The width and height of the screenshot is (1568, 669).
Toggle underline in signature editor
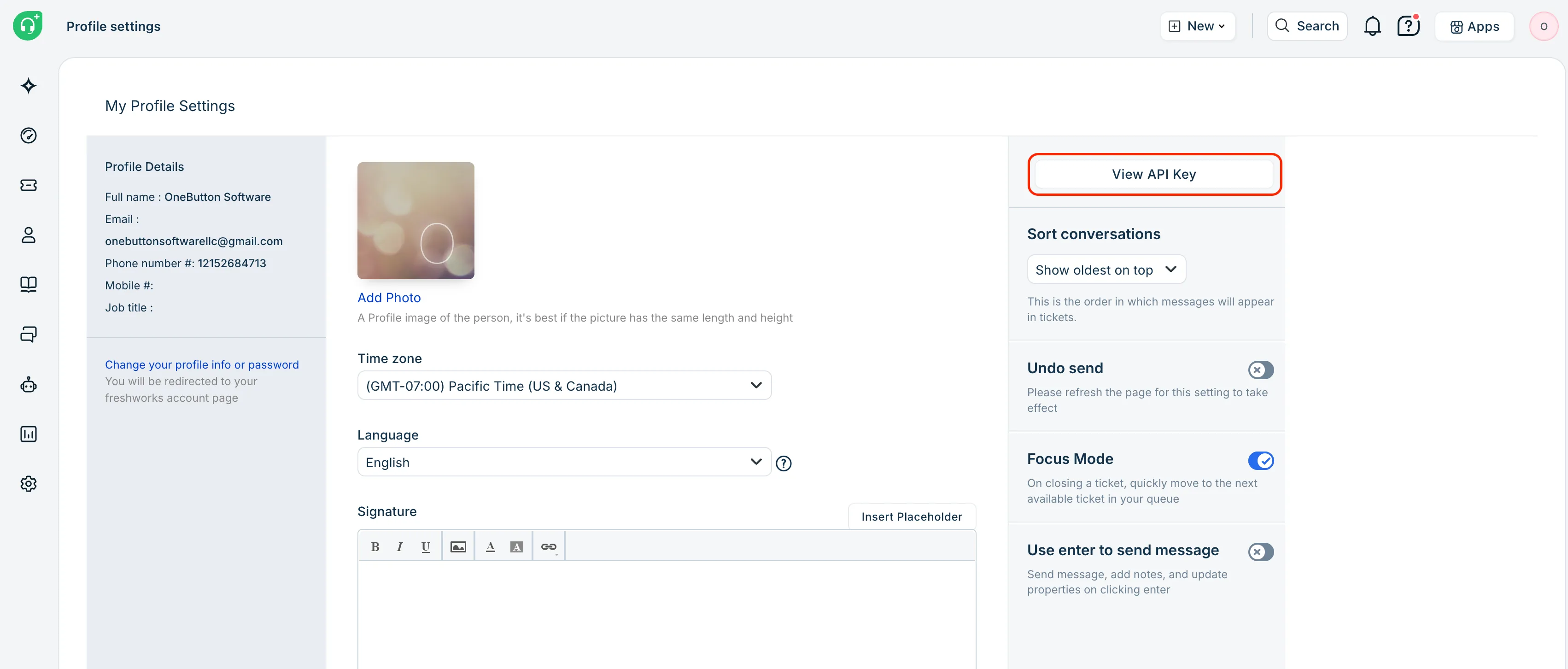point(426,546)
